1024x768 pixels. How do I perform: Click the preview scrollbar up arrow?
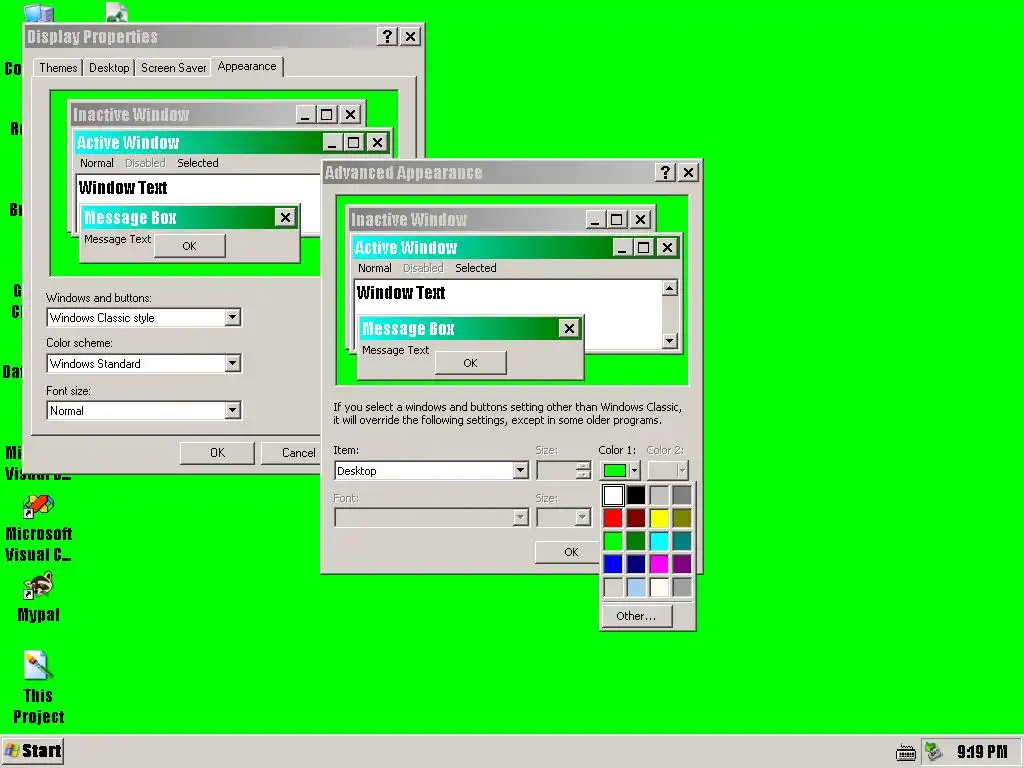point(669,288)
